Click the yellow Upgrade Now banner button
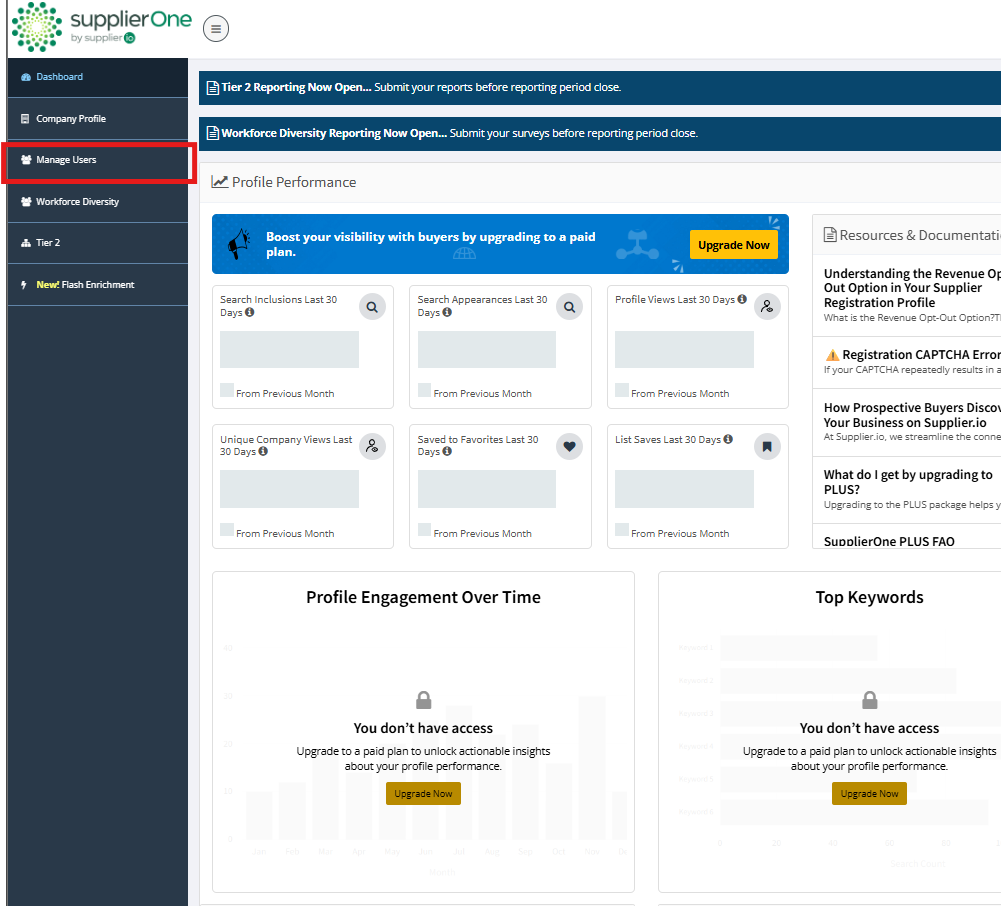 click(x=733, y=245)
